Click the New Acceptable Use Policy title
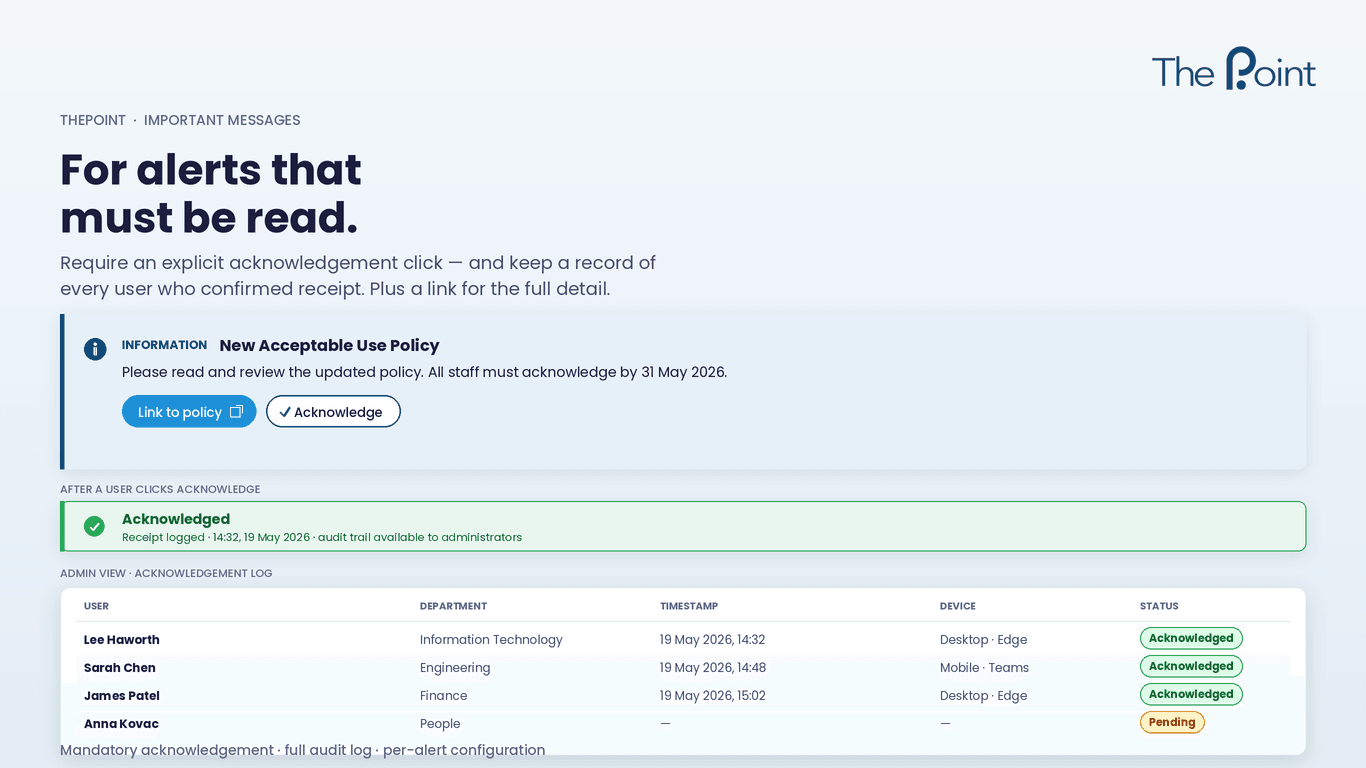Image resolution: width=1366 pixels, height=768 pixels. (x=330, y=345)
